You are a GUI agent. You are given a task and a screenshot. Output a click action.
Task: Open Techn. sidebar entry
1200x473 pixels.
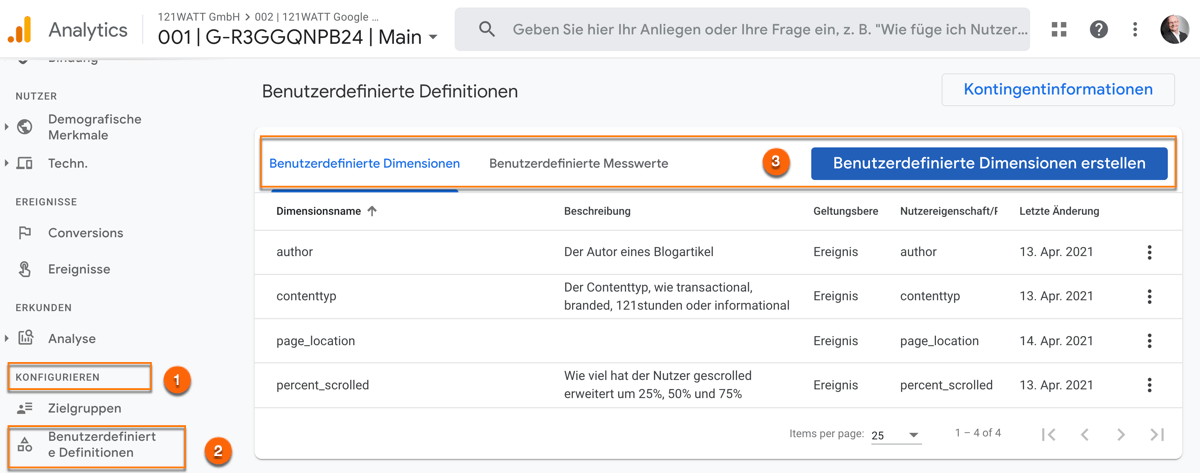pyautogui.click(x=68, y=163)
